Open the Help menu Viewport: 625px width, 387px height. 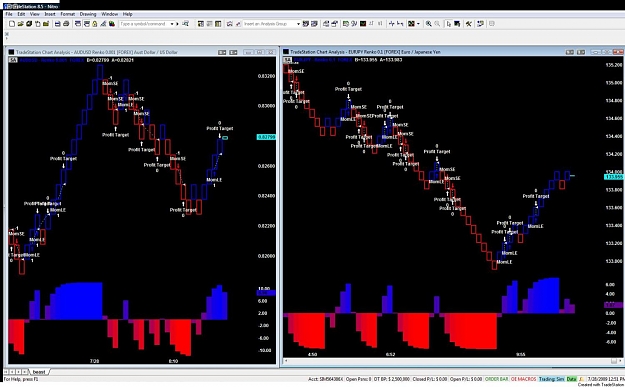(x=128, y=14)
